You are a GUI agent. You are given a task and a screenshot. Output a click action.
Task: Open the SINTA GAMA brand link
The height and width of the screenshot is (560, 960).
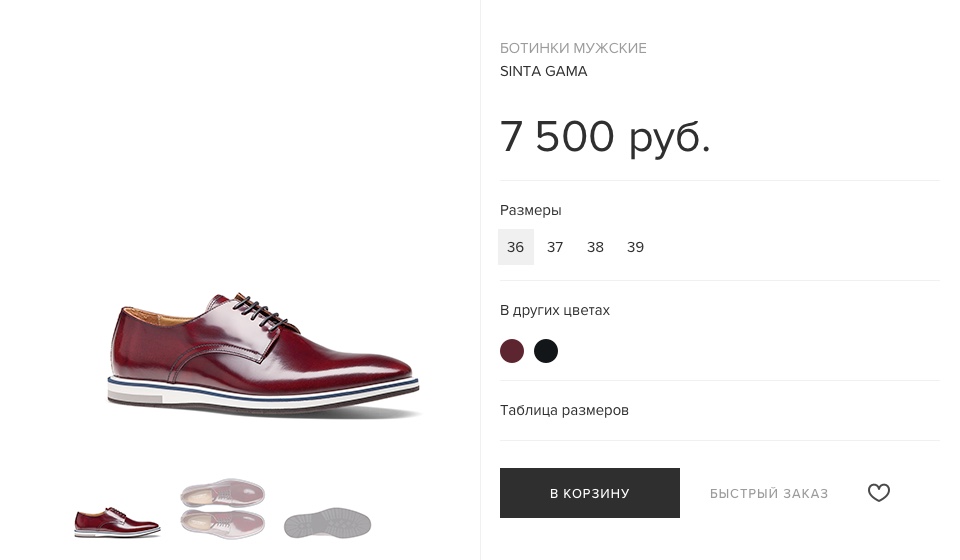point(543,71)
